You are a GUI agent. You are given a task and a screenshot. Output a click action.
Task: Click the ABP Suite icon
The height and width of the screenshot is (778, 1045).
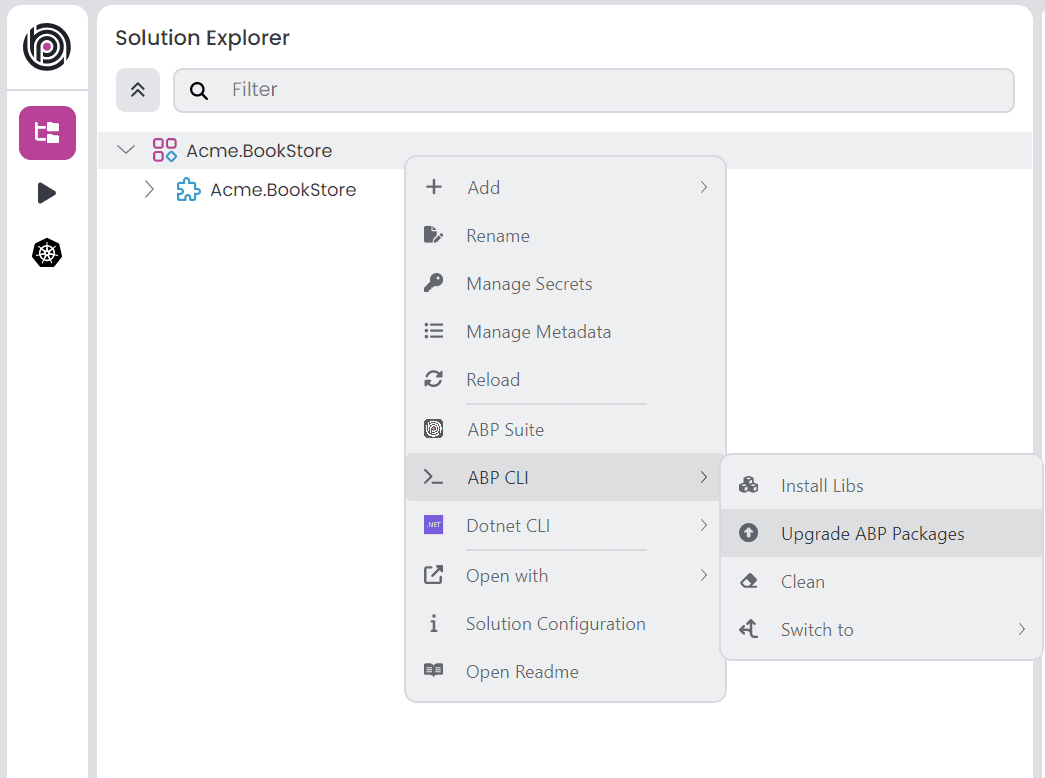tap(434, 429)
